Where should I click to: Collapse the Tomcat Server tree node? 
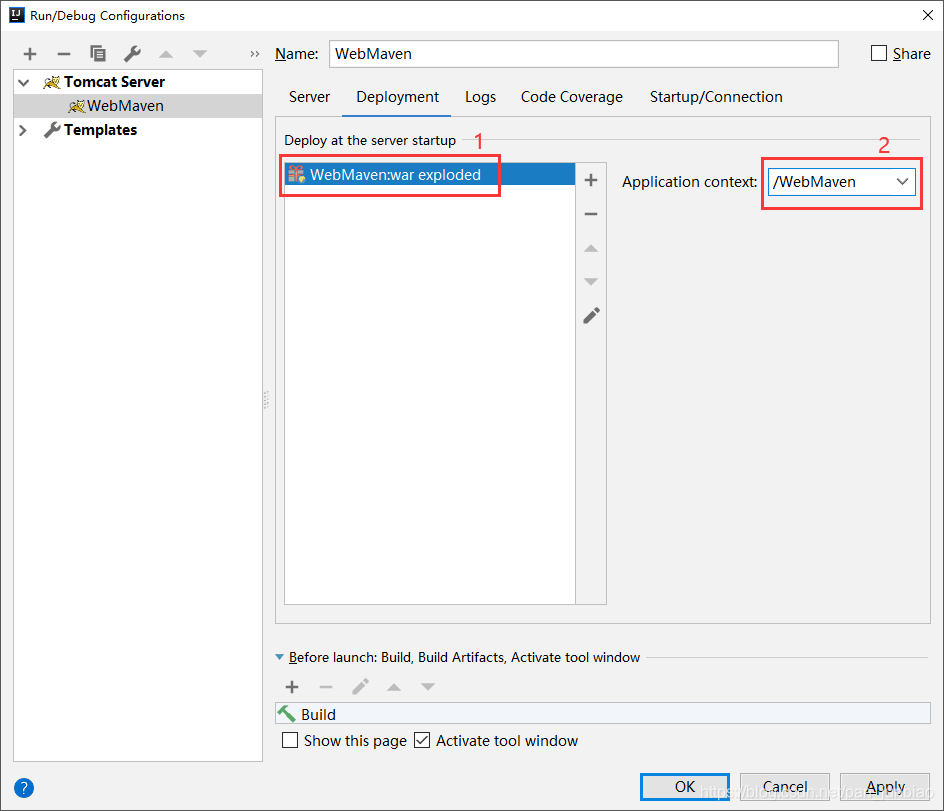coord(23,82)
